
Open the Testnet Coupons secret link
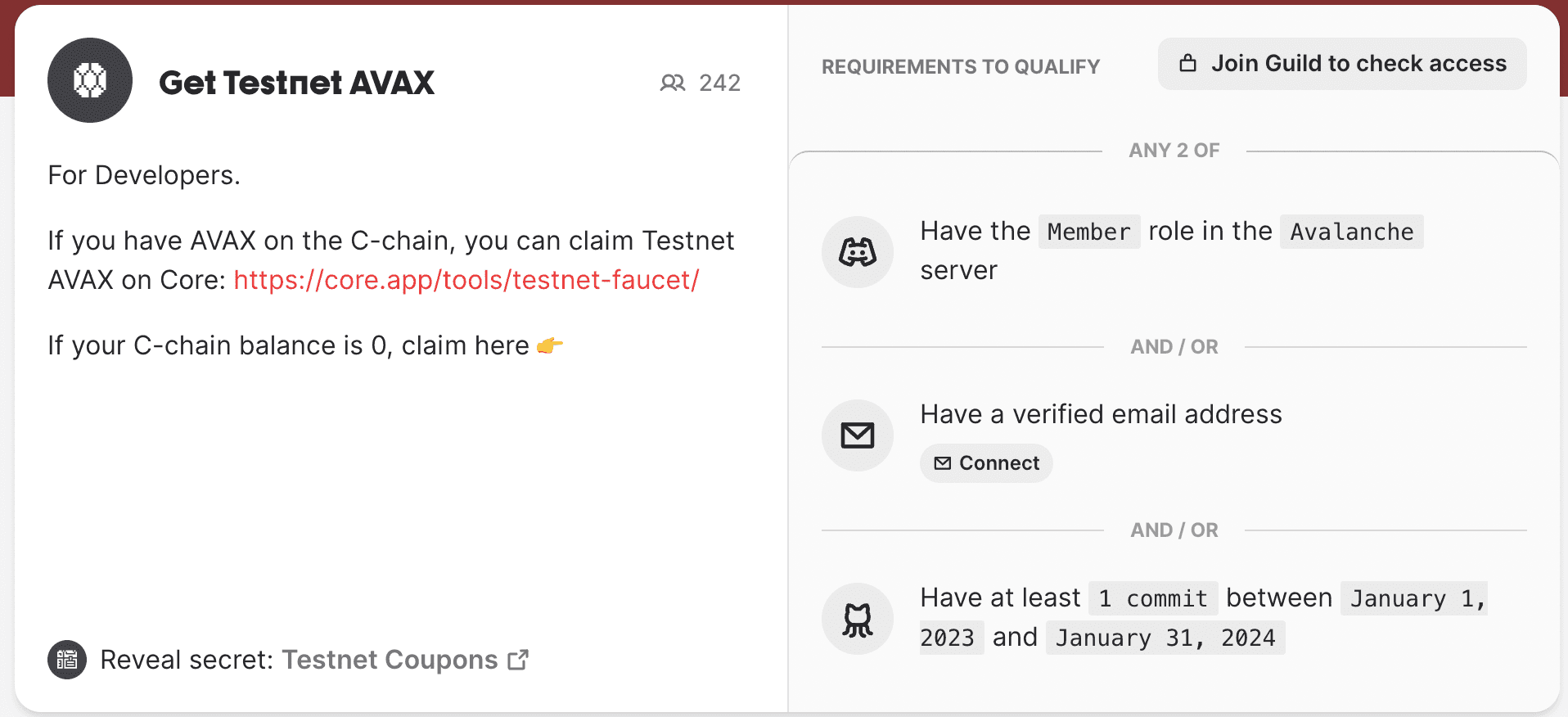click(390, 660)
